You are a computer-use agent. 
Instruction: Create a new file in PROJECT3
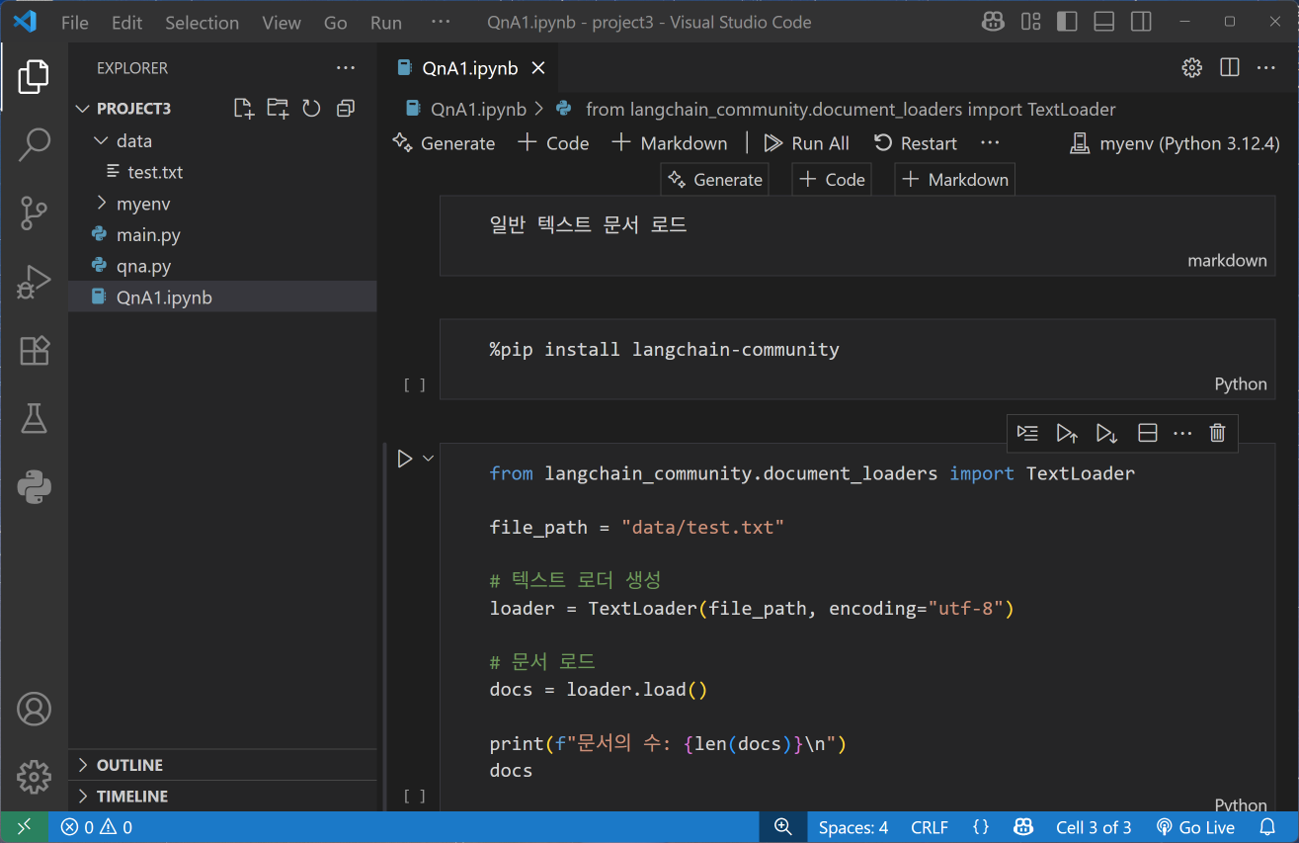(243, 108)
